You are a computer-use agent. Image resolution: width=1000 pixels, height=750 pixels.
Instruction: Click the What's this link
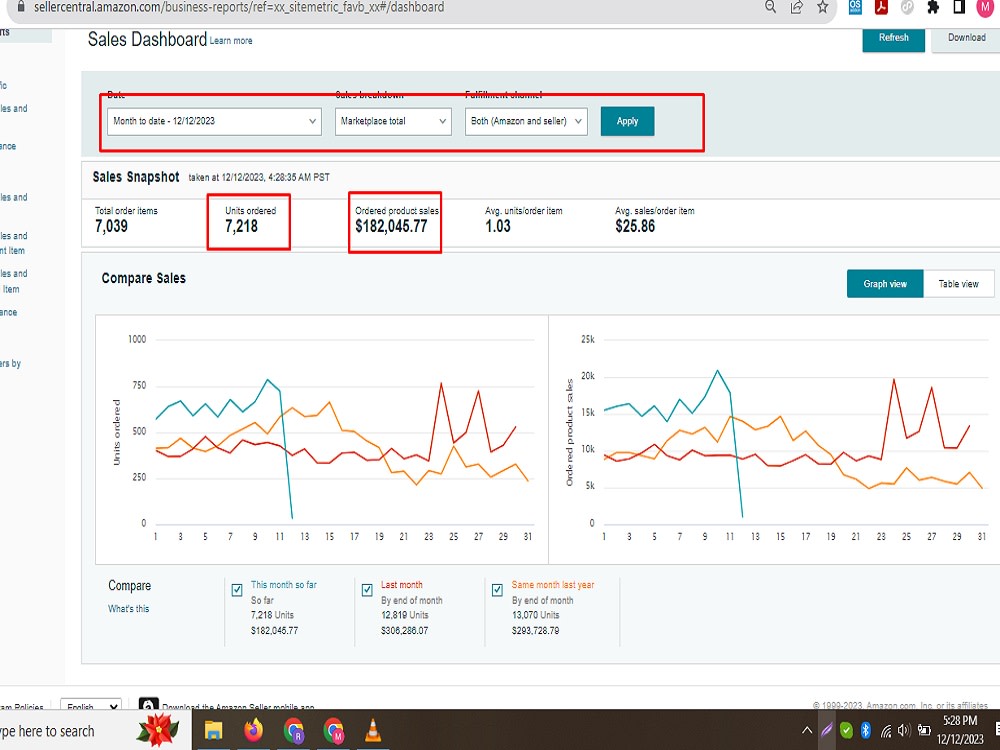pos(128,609)
